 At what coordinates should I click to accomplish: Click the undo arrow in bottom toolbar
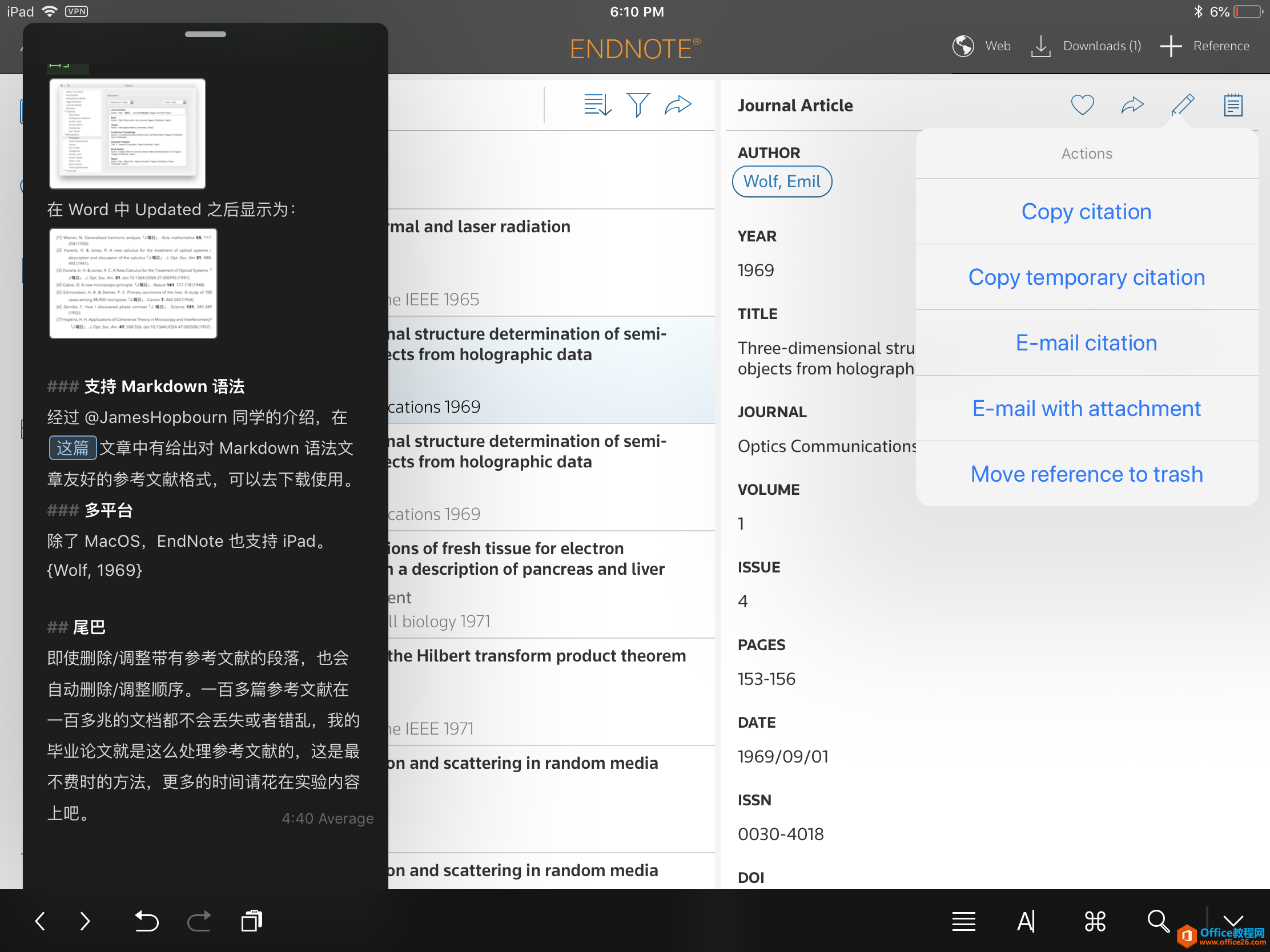point(146,921)
